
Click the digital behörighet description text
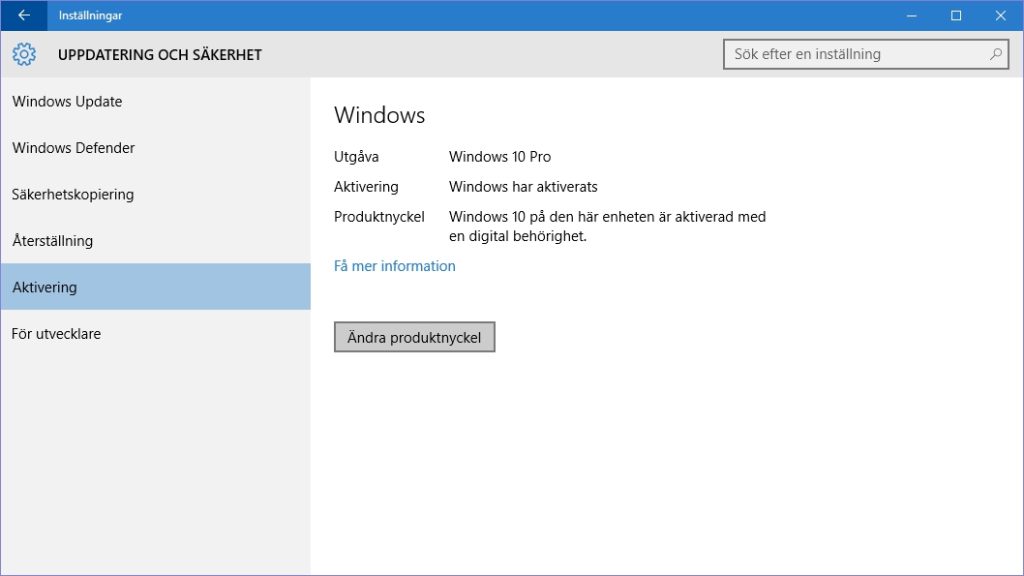pyautogui.click(x=606, y=227)
